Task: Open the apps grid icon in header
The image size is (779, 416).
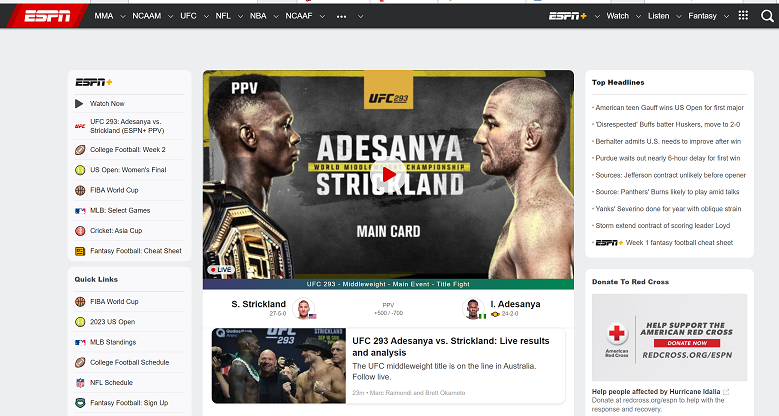Action: point(742,16)
